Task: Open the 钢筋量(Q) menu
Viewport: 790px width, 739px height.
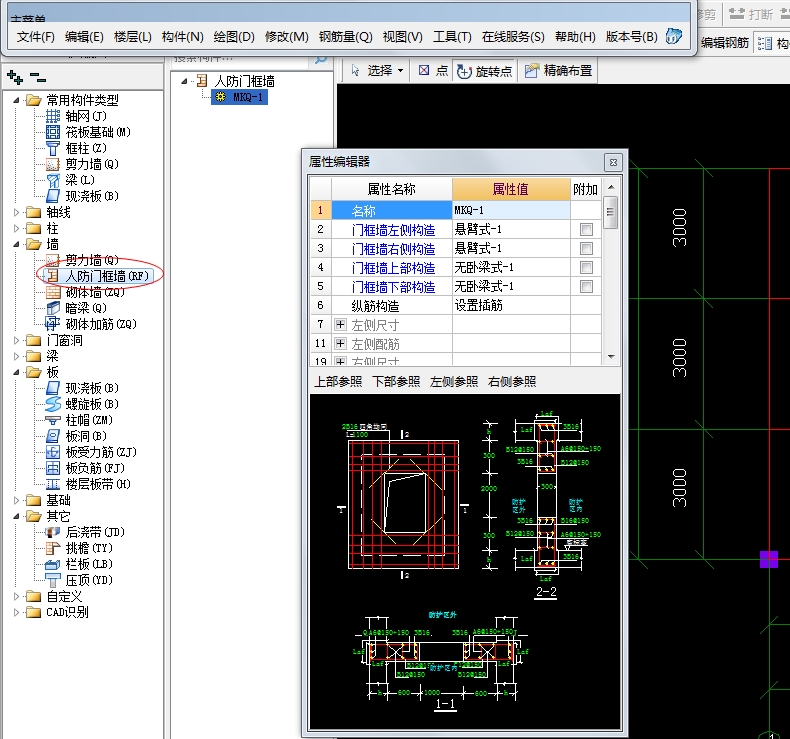Action: click(x=346, y=37)
